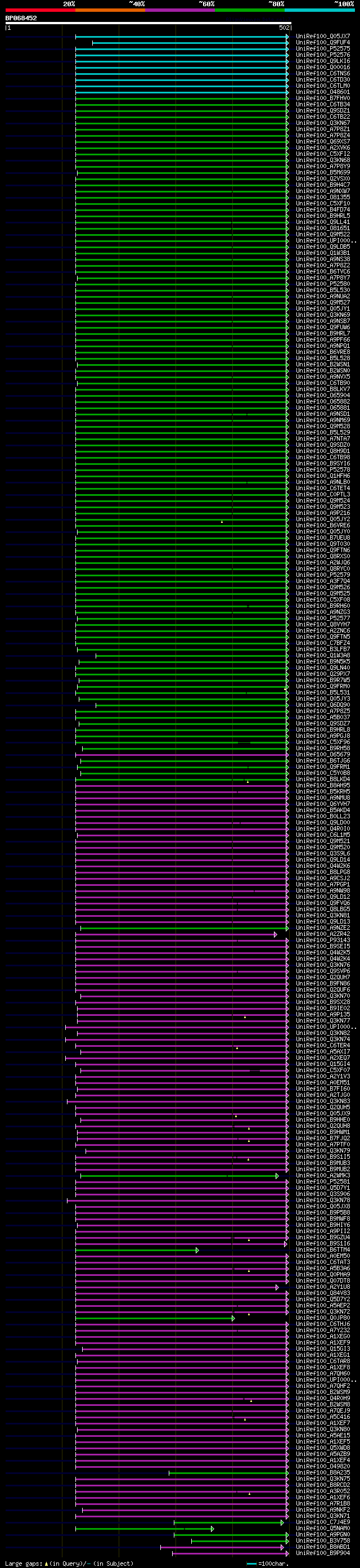The height and width of the screenshot is (1568, 360).
Task: Select hit UniRef100_O81355
Action: pyautogui.click(x=323, y=197)
